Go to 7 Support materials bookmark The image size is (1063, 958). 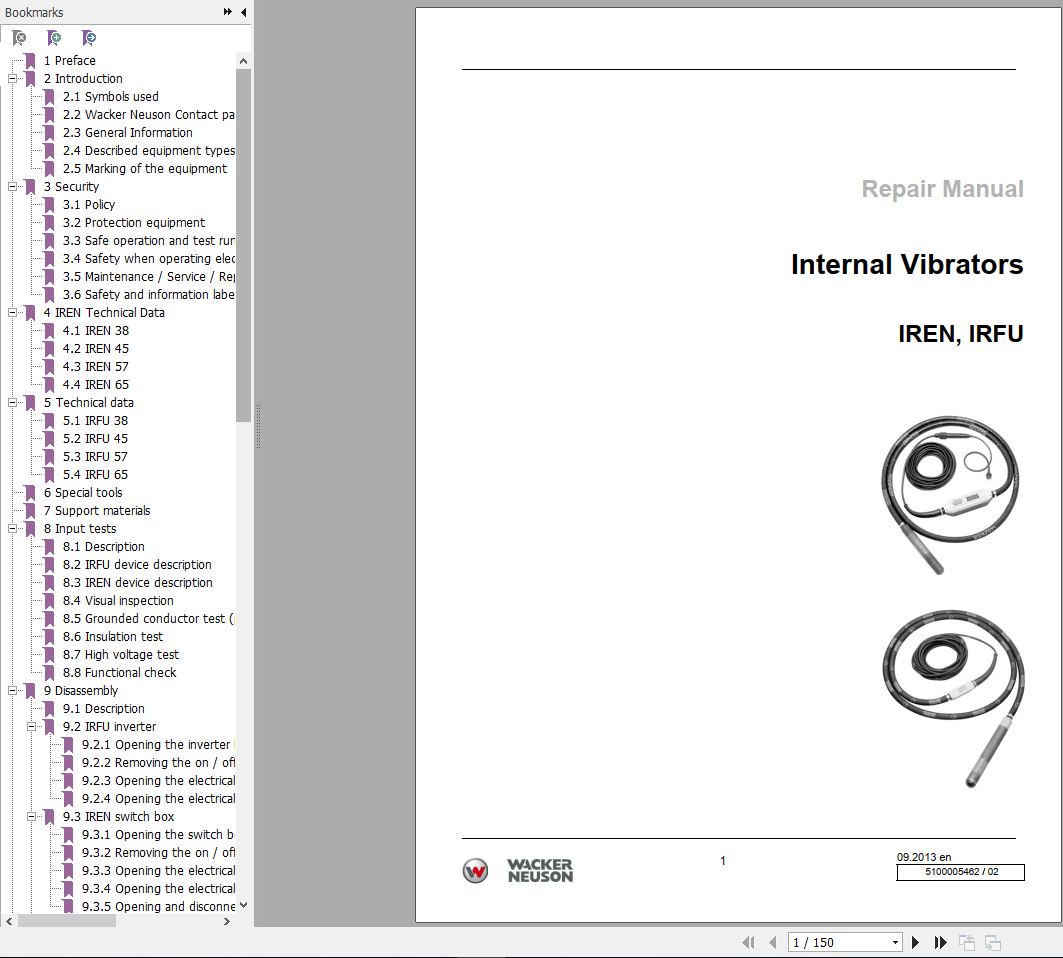tap(97, 511)
